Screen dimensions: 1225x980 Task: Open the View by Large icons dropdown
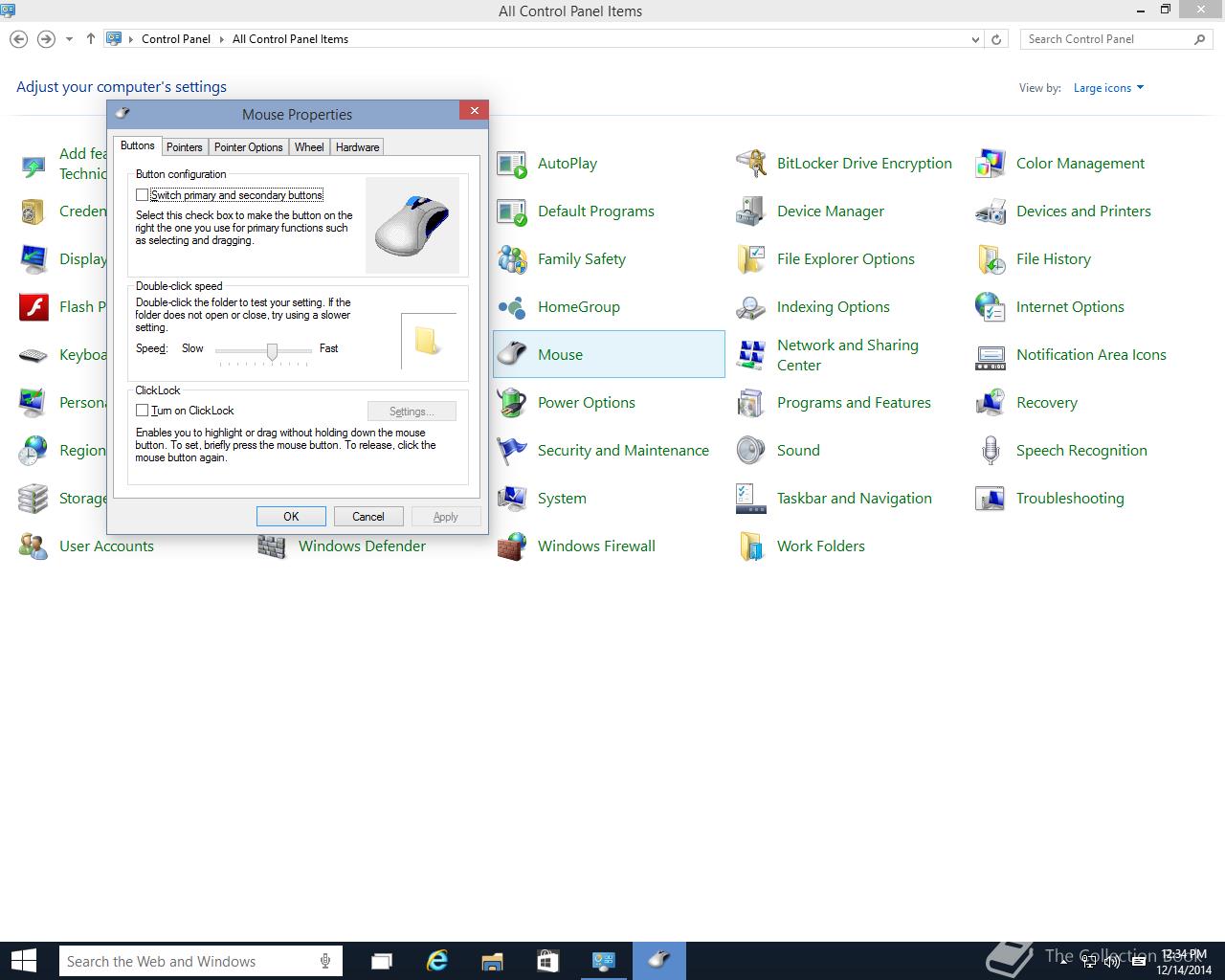click(1108, 88)
